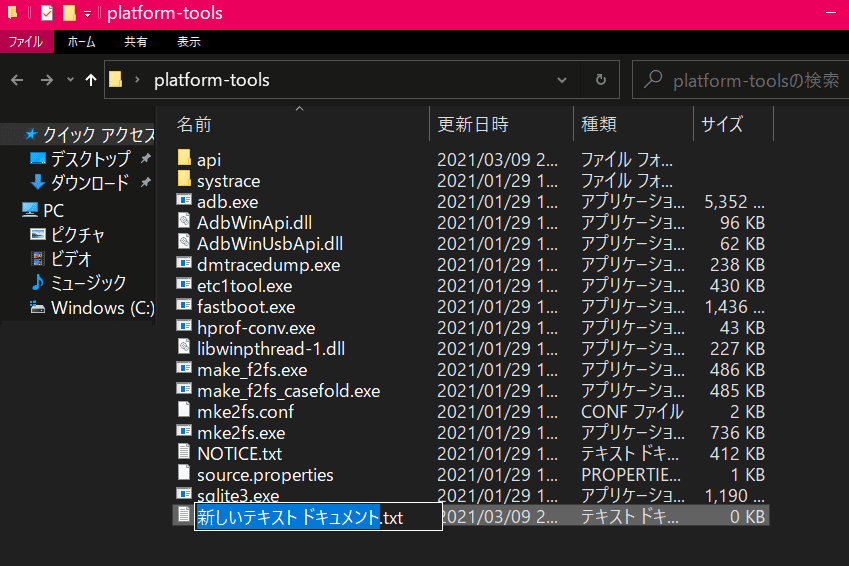Sort by the サイズ column header

722,125
